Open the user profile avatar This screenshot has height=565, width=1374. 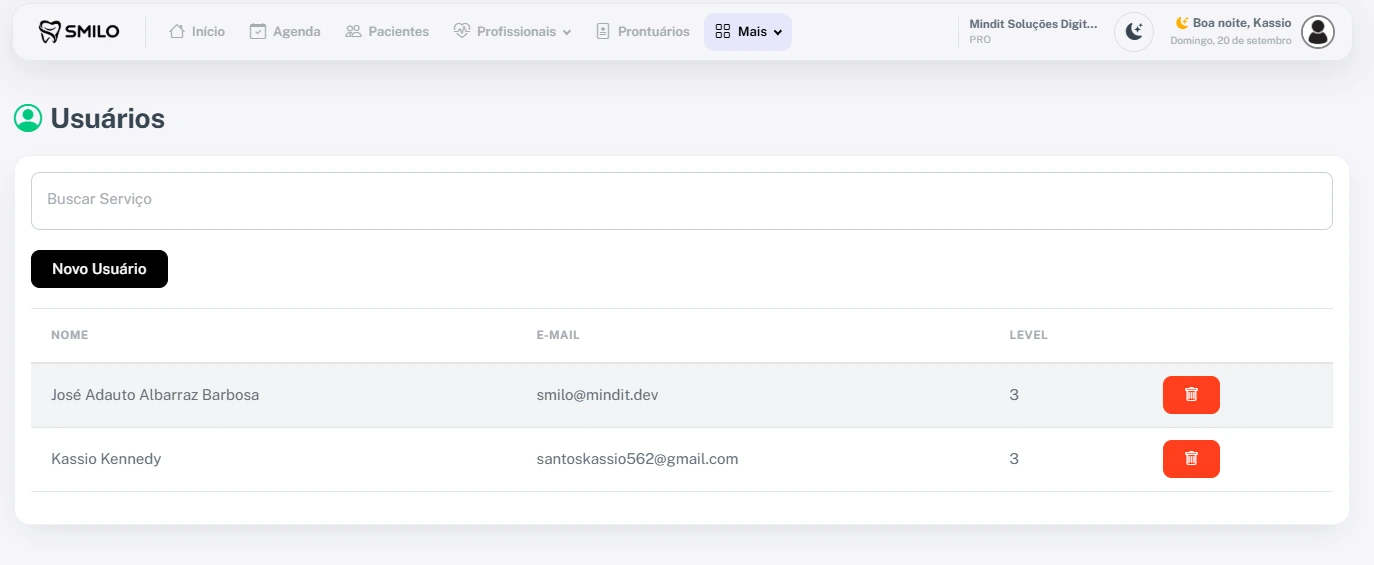pyautogui.click(x=1318, y=32)
